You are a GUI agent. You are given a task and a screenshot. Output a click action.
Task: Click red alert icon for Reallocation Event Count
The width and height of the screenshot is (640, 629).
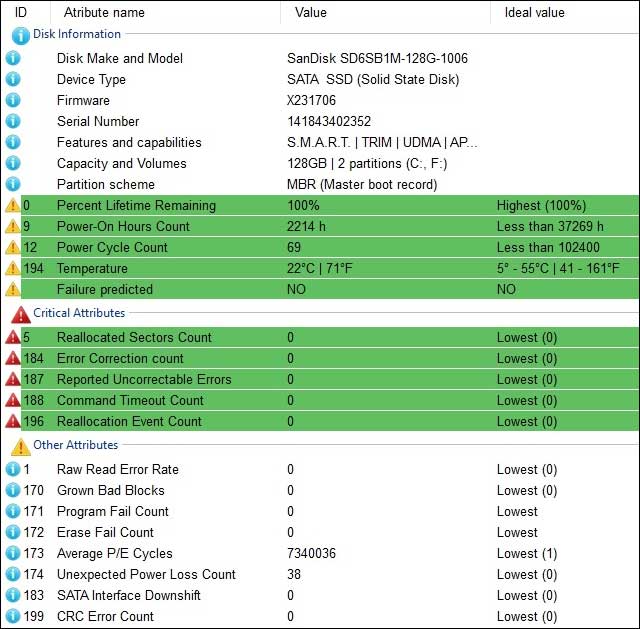click(13, 421)
